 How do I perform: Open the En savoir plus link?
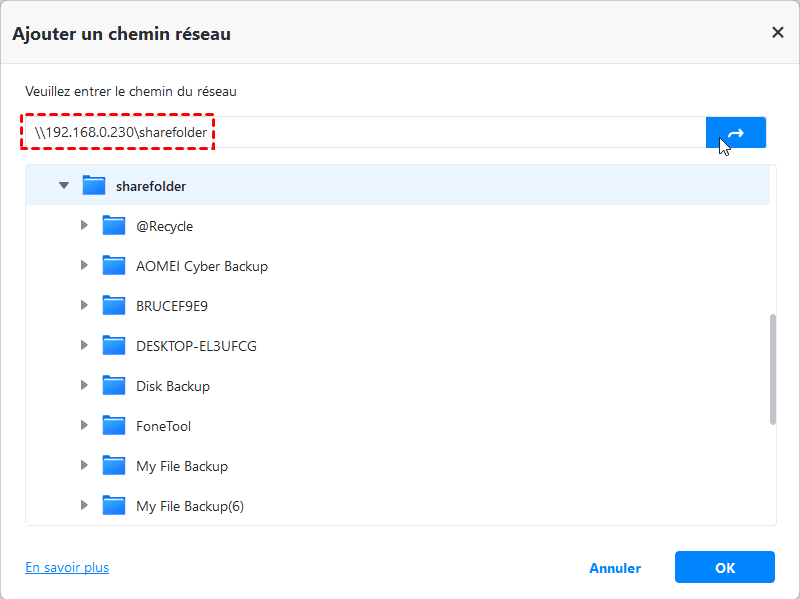(67, 567)
